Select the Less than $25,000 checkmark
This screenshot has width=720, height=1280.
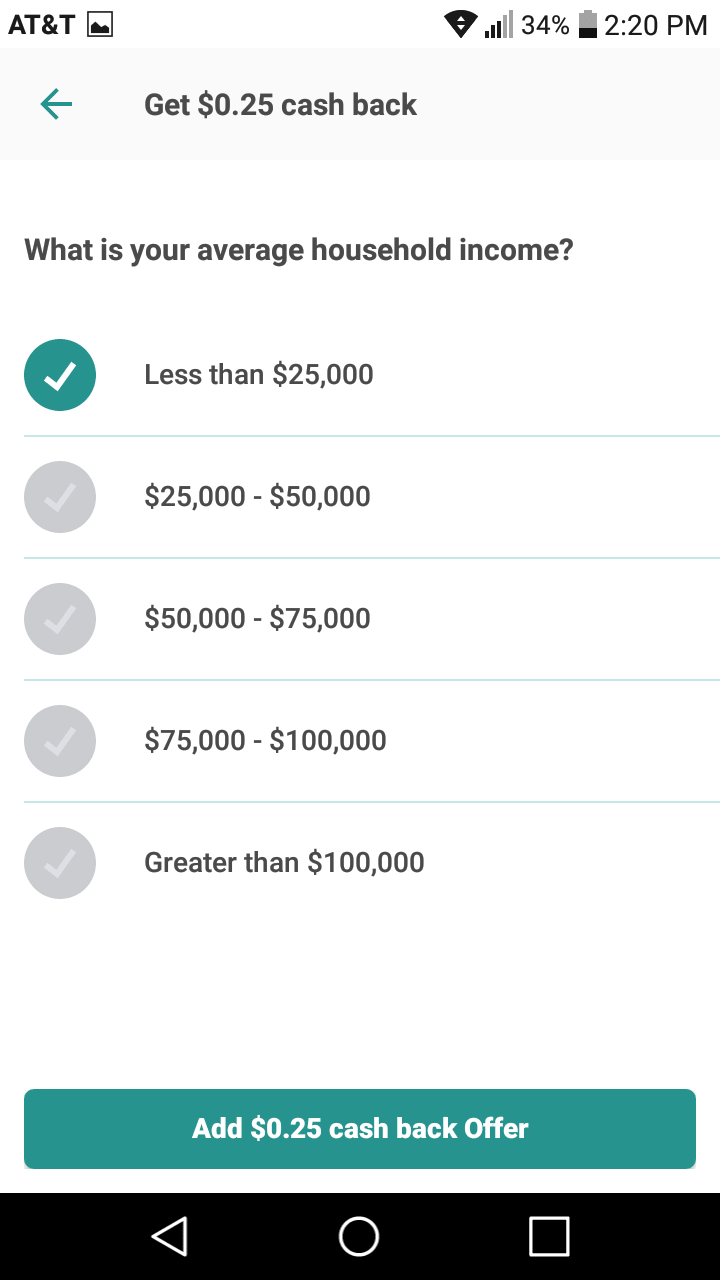coord(60,375)
